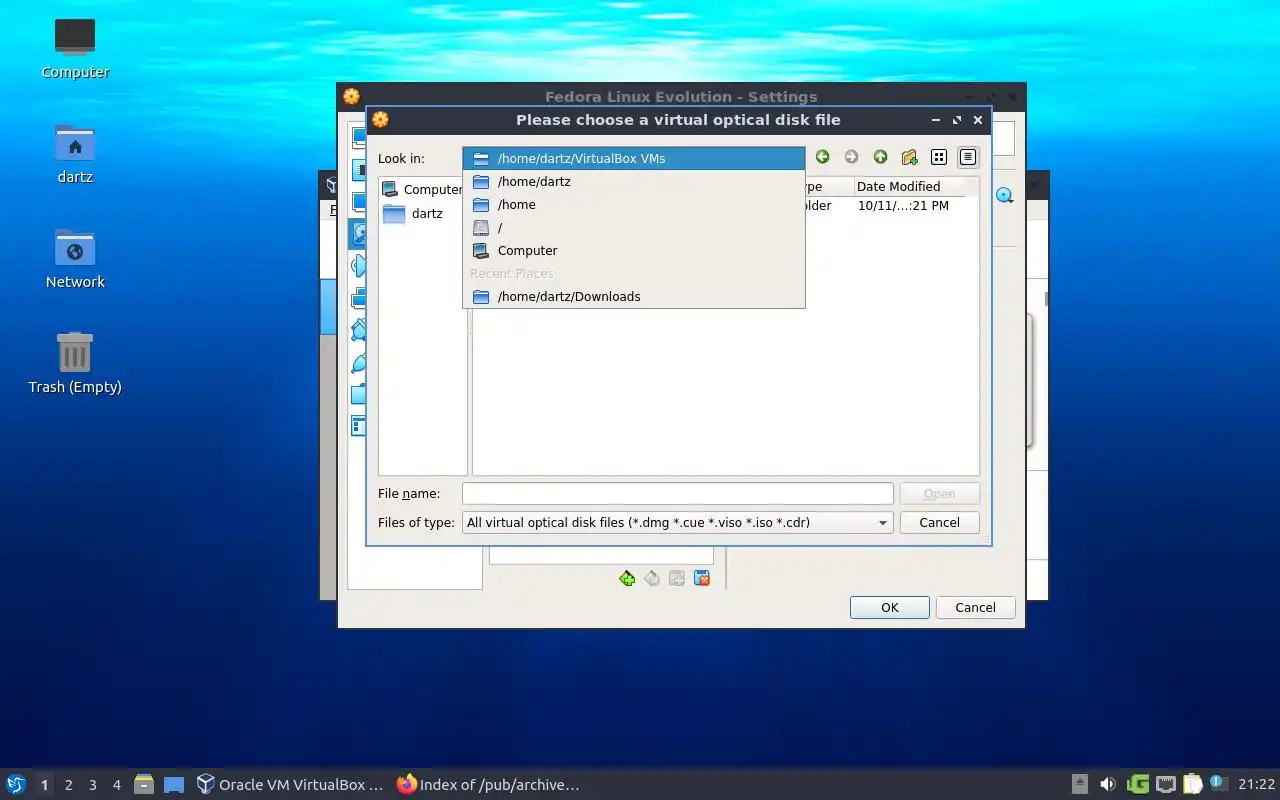Open the dartz home desktop folder
The height and width of the screenshot is (800, 1280).
pos(75,153)
